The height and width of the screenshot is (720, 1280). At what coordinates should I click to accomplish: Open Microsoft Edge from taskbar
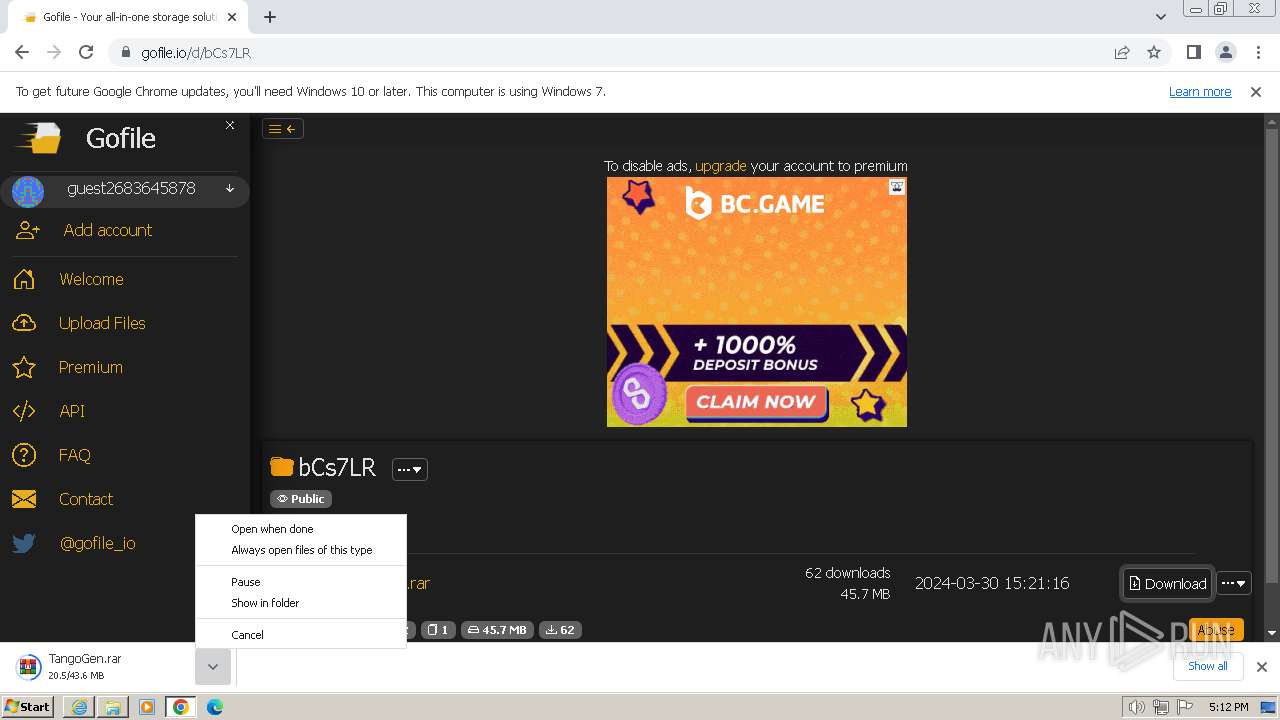[215, 707]
